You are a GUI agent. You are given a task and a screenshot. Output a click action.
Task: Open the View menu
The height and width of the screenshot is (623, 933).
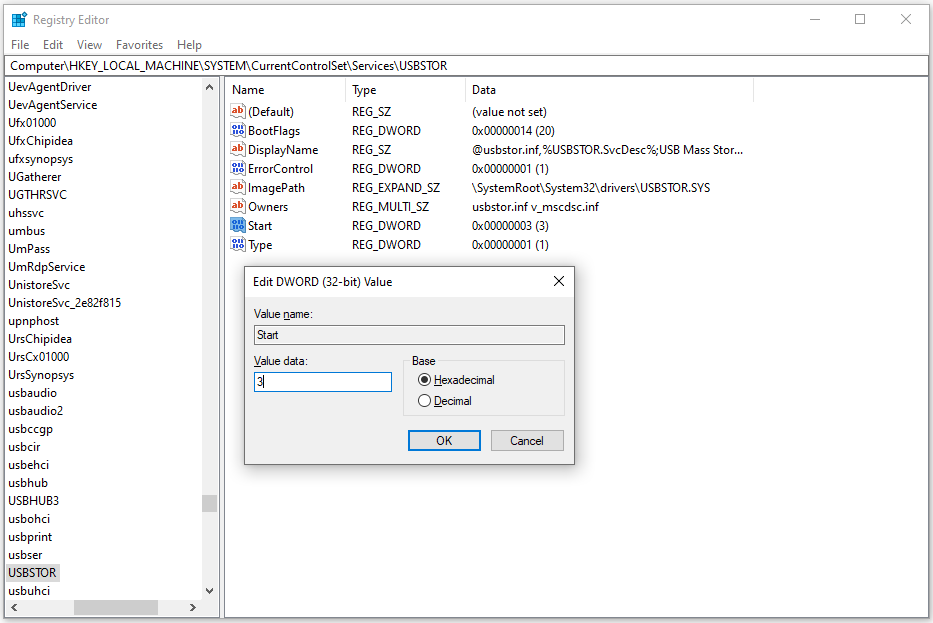pyautogui.click(x=89, y=45)
